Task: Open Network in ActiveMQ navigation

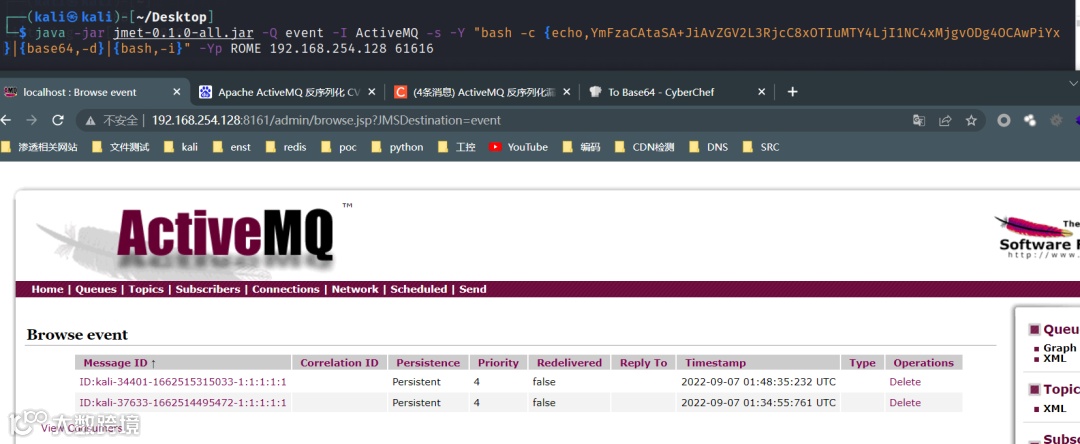Action: 355,289
